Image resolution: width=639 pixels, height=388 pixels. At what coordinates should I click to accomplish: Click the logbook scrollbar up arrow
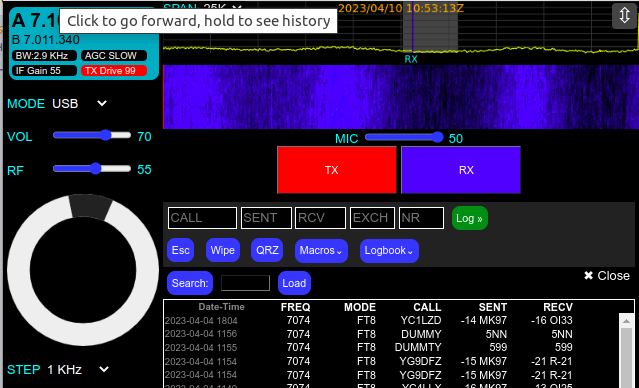(626, 321)
